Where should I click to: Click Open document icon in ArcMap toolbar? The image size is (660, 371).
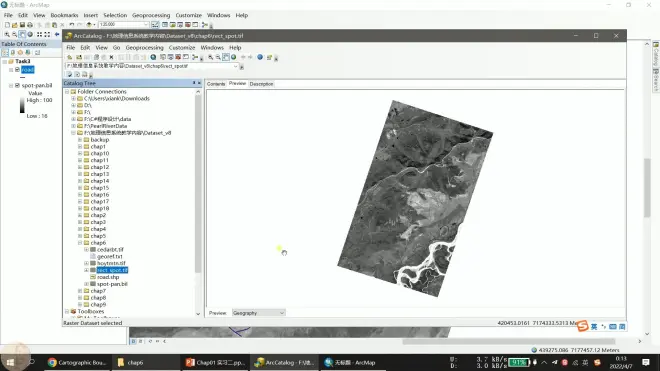pos(15,25)
